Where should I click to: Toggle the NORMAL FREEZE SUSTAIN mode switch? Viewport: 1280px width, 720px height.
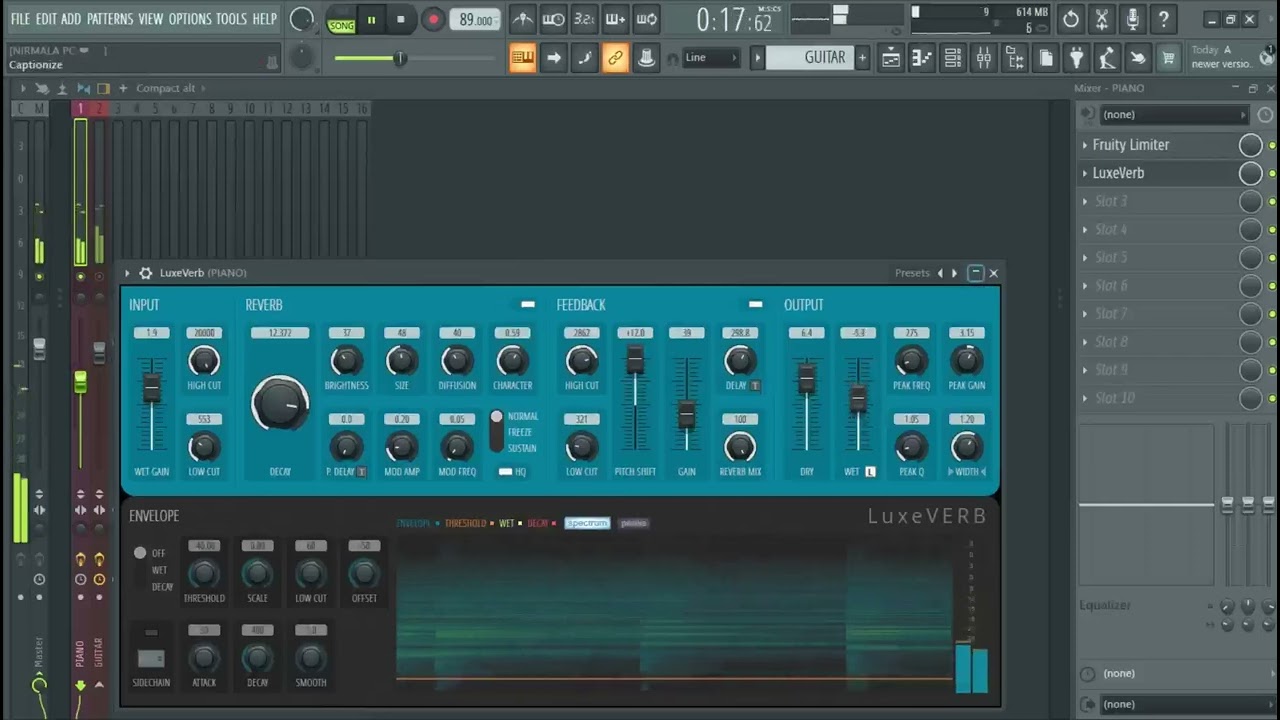point(496,431)
